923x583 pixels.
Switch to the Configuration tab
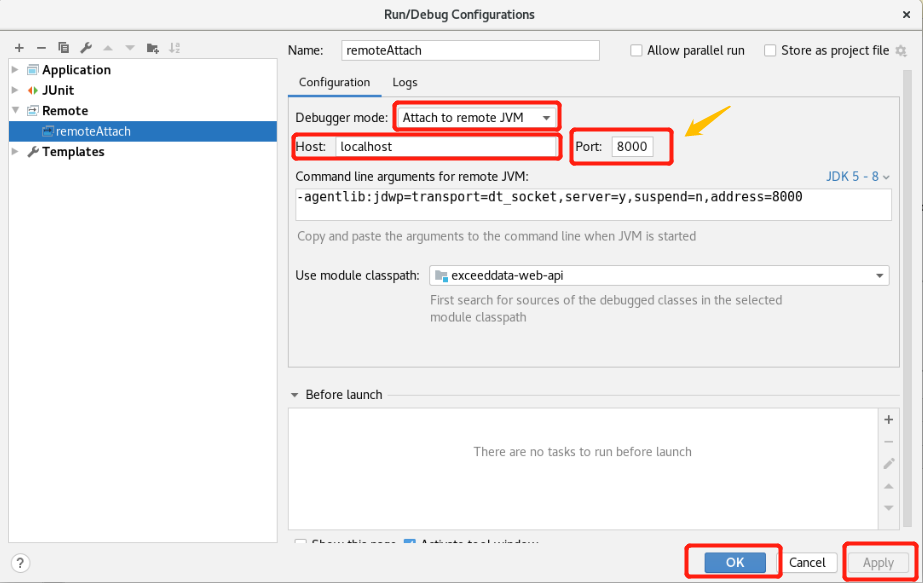click(x=334, y=82)
